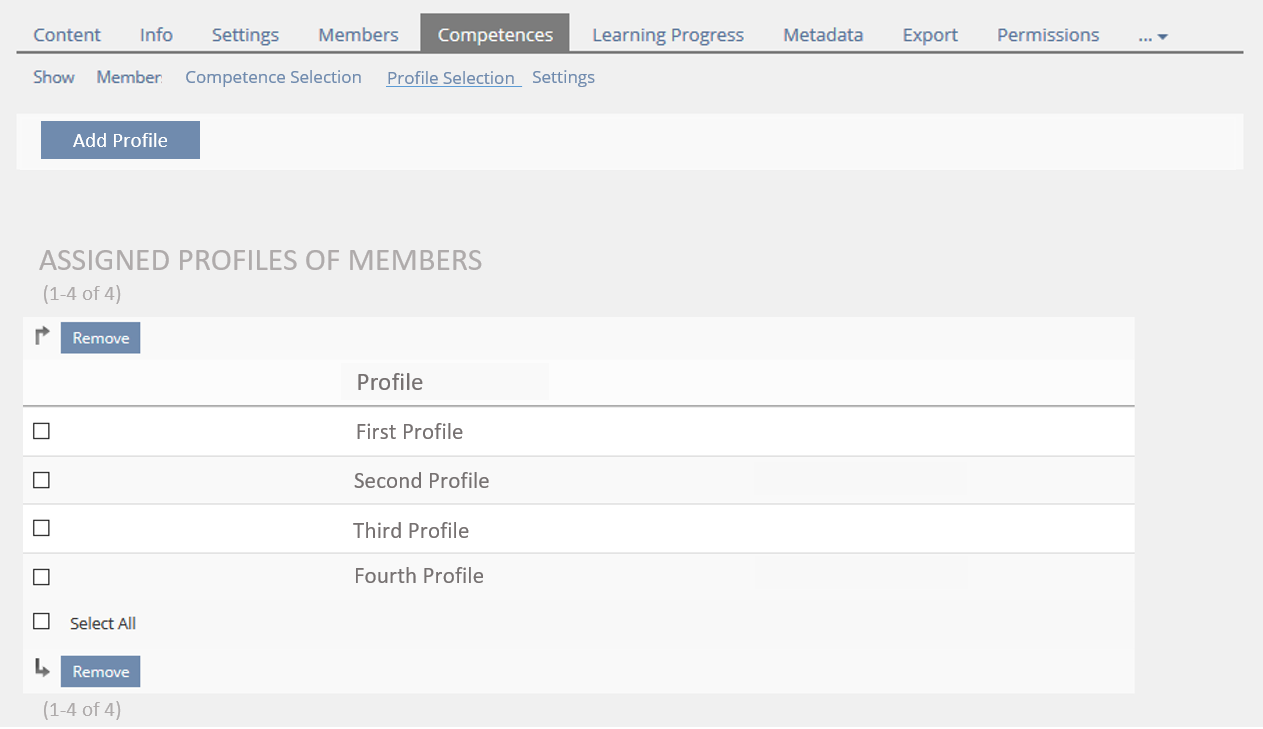Click the bottom arrow icon beside Remove
The height and width of the screenshot is (729, 1263).
pyautogui.click(x=42, y=669)
